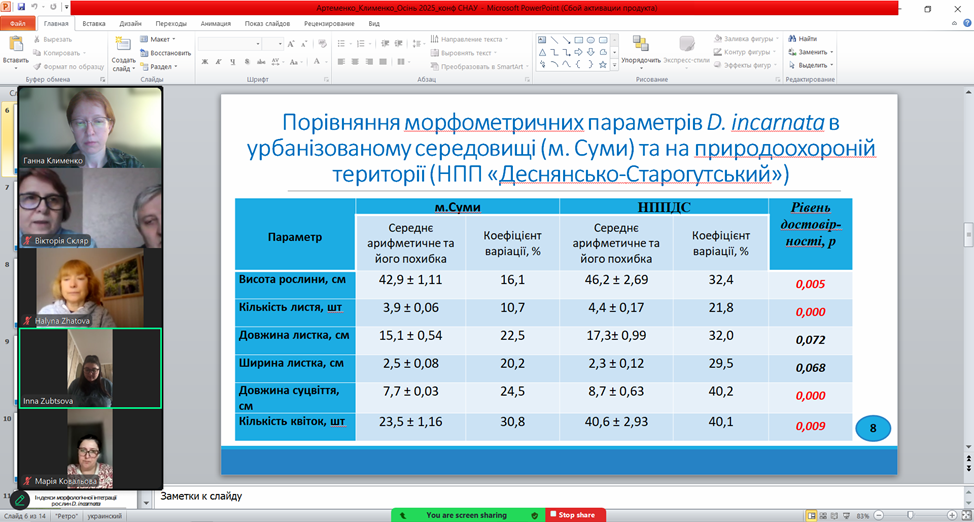This screenshot has height=522, width=974.
Task: Click the Создать слайд icon
Action: (x=124, y=50)
